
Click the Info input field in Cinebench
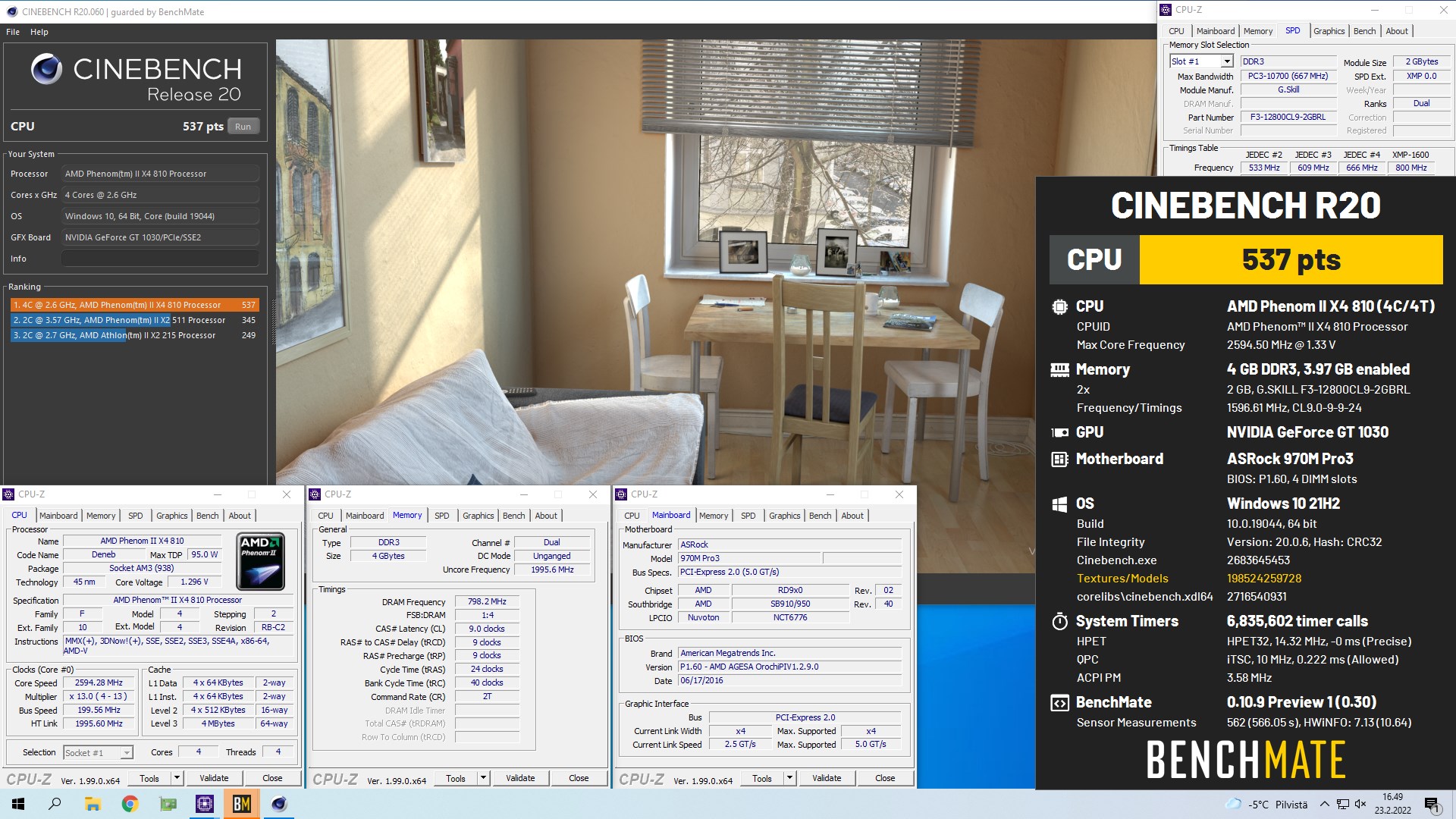tap(160, 259)
